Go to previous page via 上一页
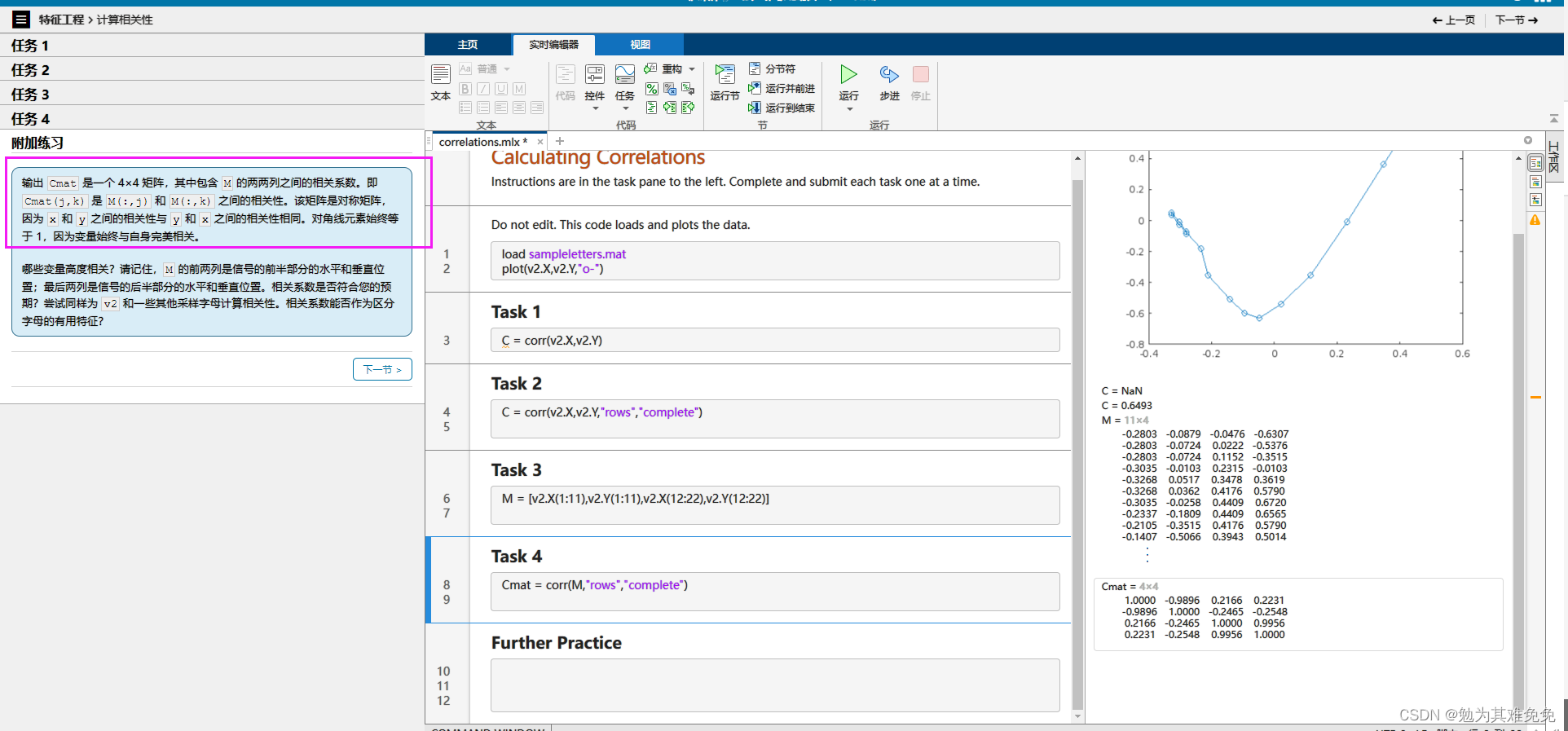Screen dimensions: 1568x731 tap(1454, 20)
